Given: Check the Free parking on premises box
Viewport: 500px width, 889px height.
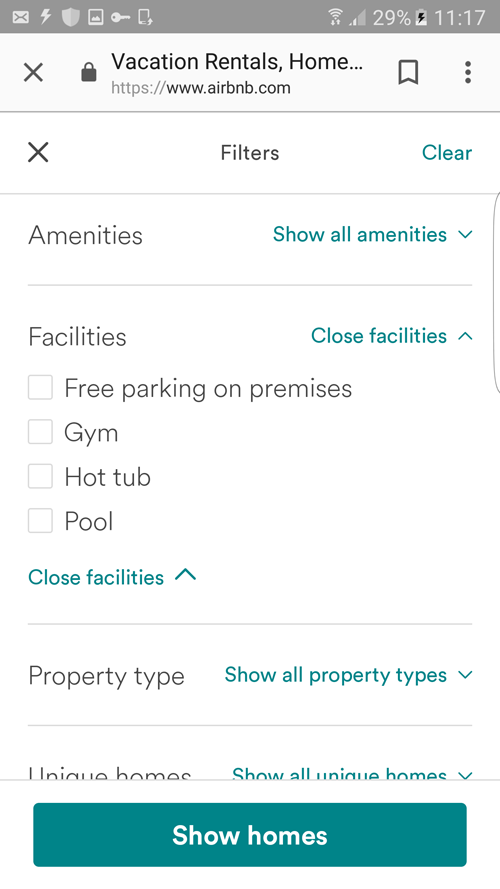Looking at the screenshot, I should click(40, 388).
